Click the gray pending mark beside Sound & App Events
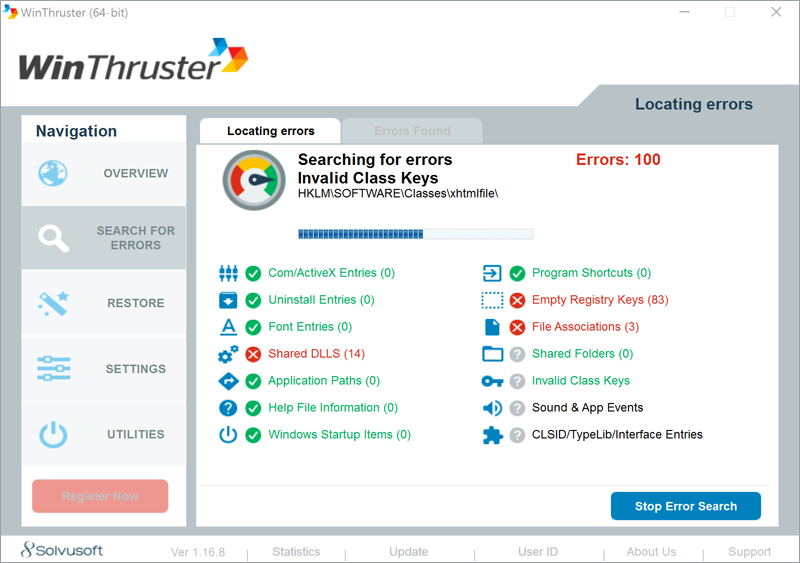This screenshot has height=563, width=800. point(517,408)
